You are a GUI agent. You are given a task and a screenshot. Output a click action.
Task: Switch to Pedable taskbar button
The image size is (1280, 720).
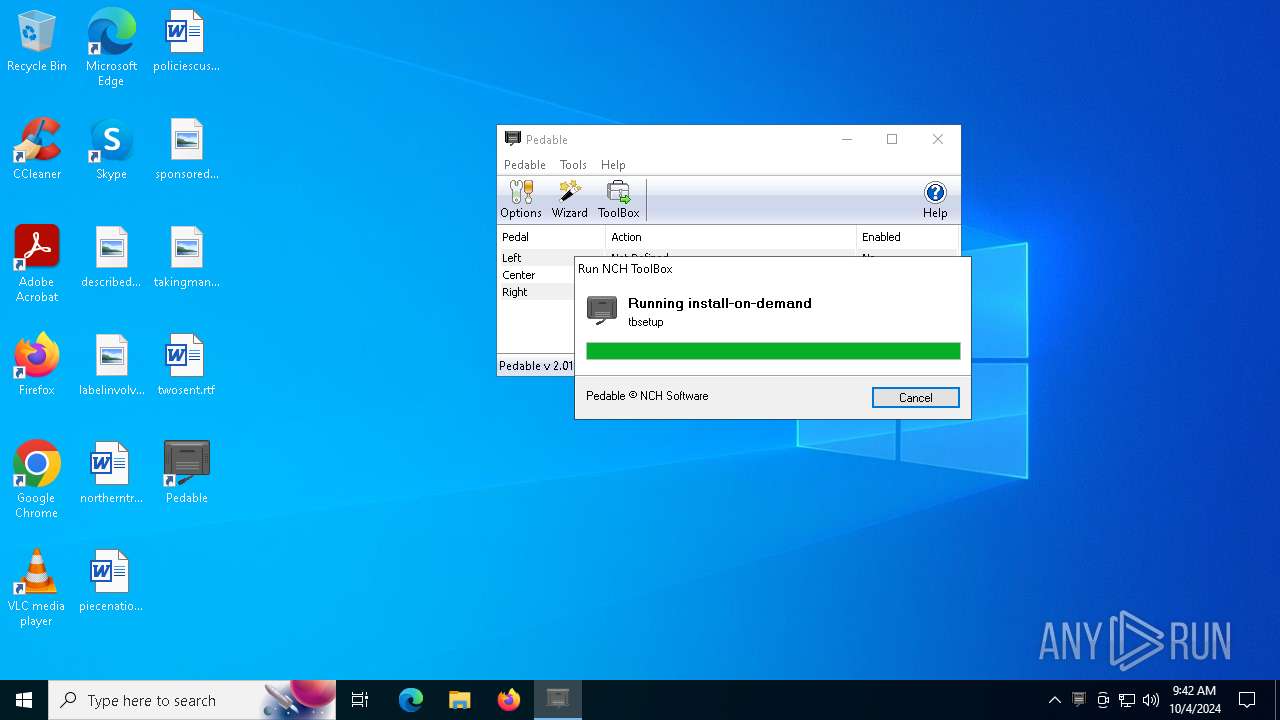[x=558, y=700]
